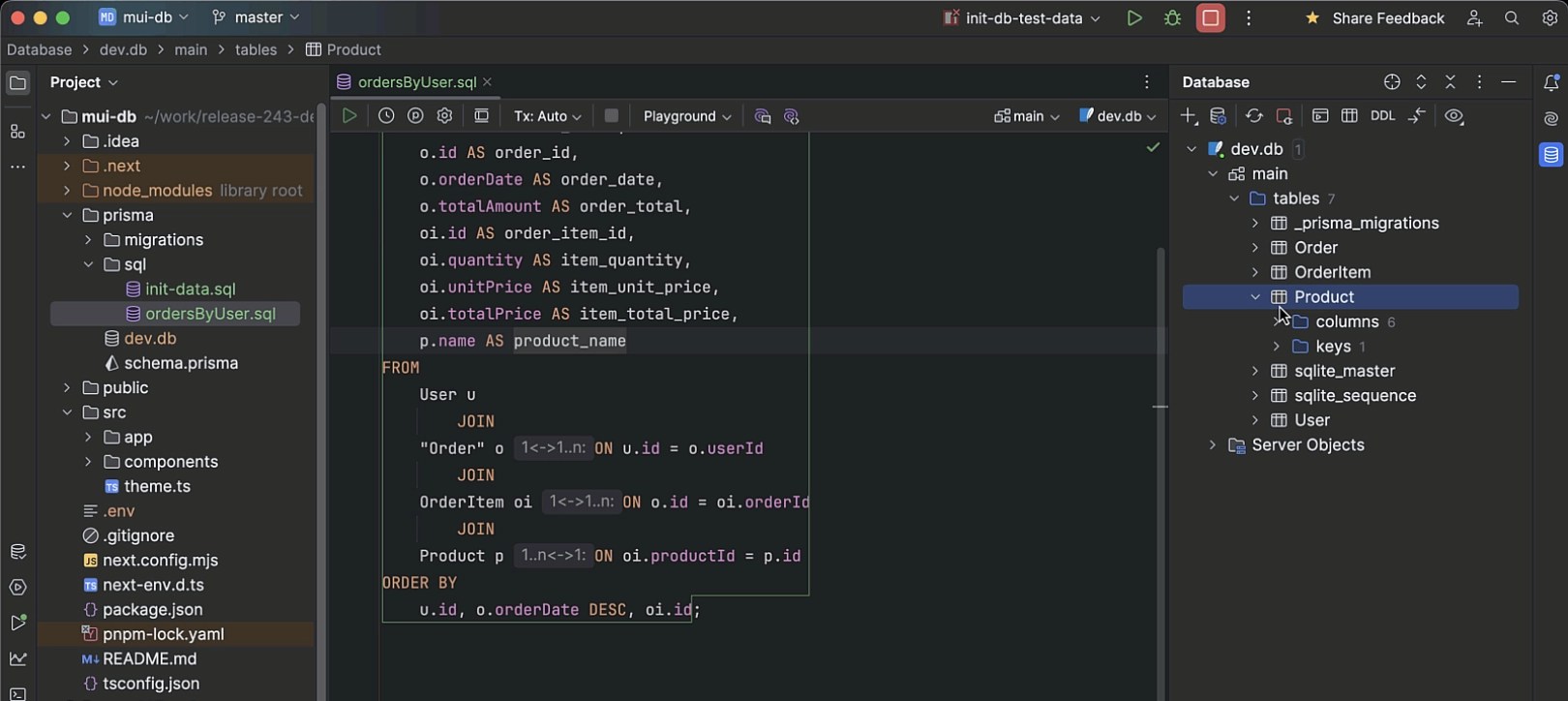Open init-data.sql in project tree

click(190, 290)
